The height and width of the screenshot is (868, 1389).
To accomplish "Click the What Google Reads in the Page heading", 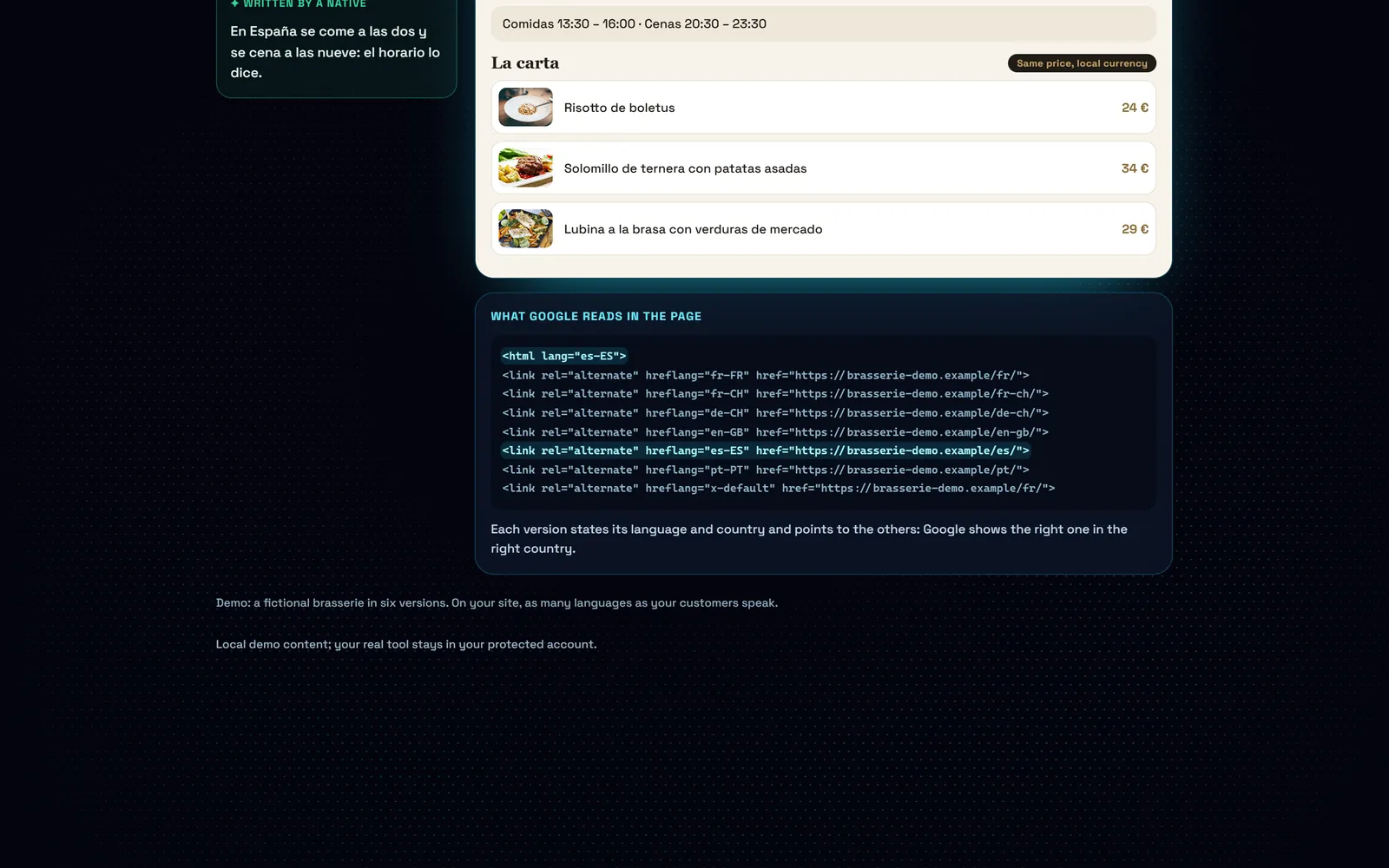I will point(596,316).
